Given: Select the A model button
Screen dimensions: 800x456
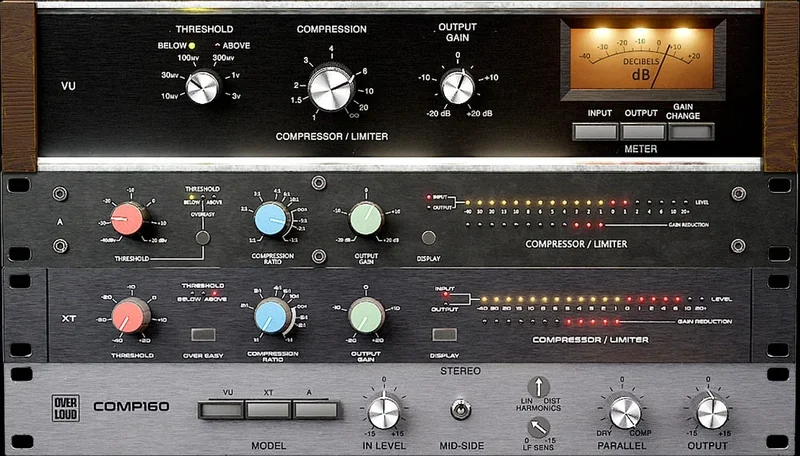Looking at the screenshot, I should click(x=316, y=410).
